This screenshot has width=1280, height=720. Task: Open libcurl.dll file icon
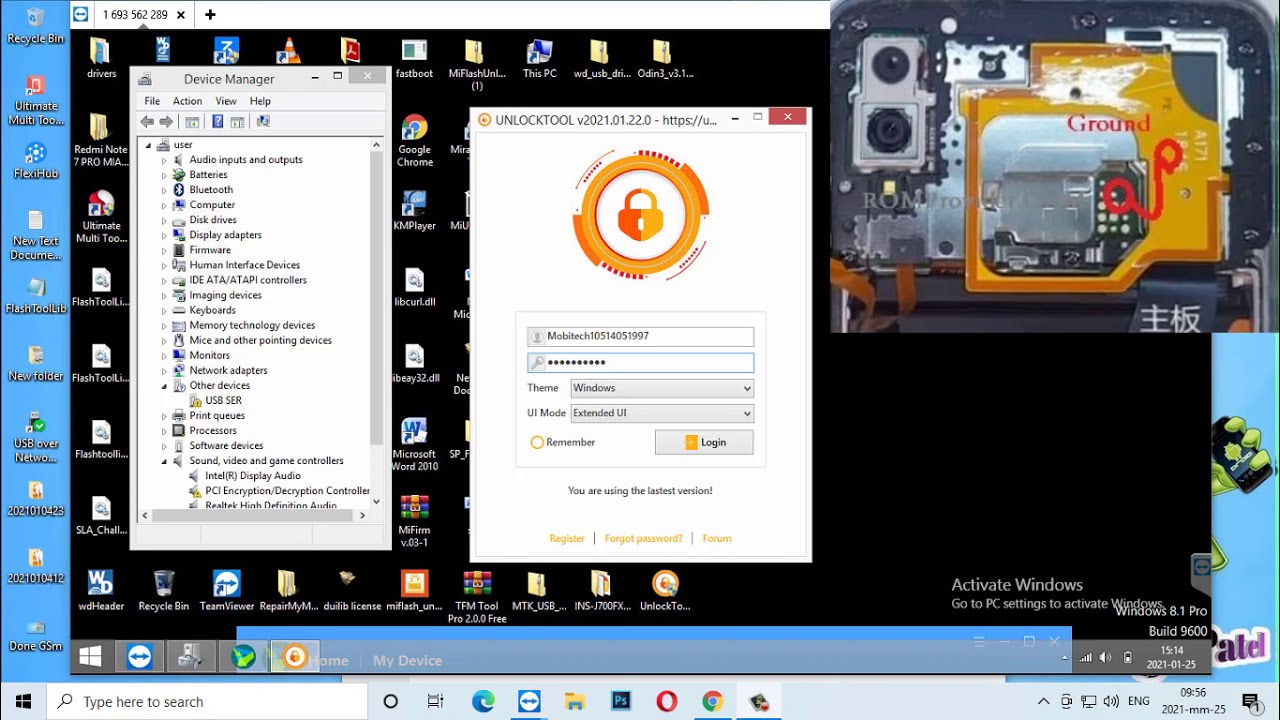point(414,287)
